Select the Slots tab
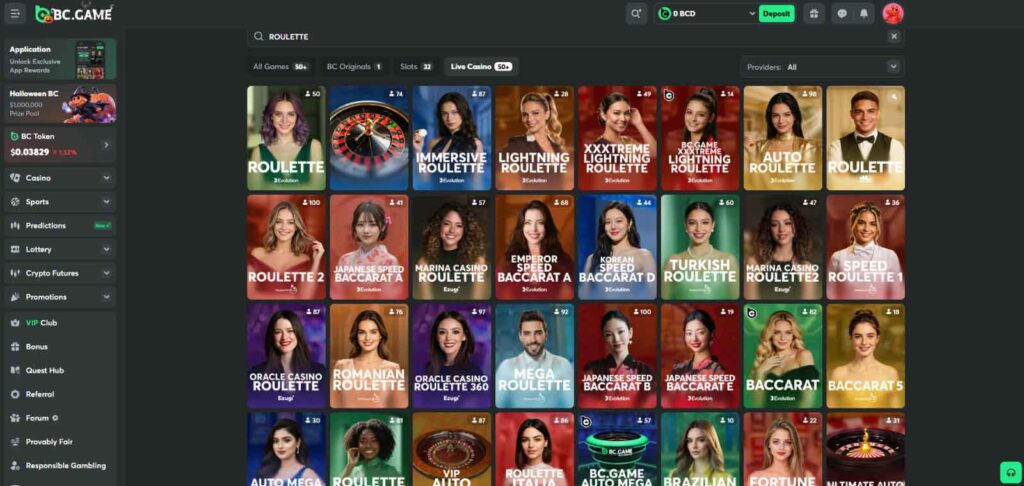Screen dimensions: 1024x486 pyautogui.click(x=416, y=67)
